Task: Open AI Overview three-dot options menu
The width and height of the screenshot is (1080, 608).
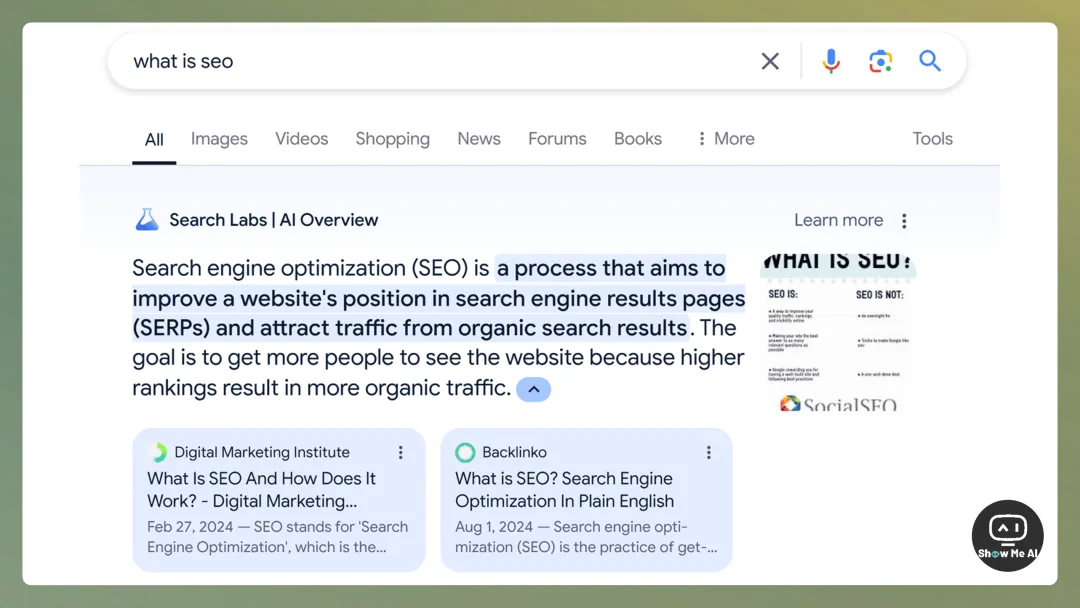Action: (x=904, y=220)
